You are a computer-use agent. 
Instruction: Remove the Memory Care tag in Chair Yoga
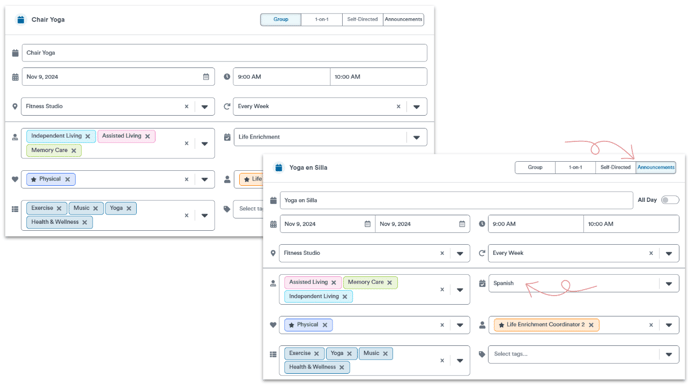[74, 151]
